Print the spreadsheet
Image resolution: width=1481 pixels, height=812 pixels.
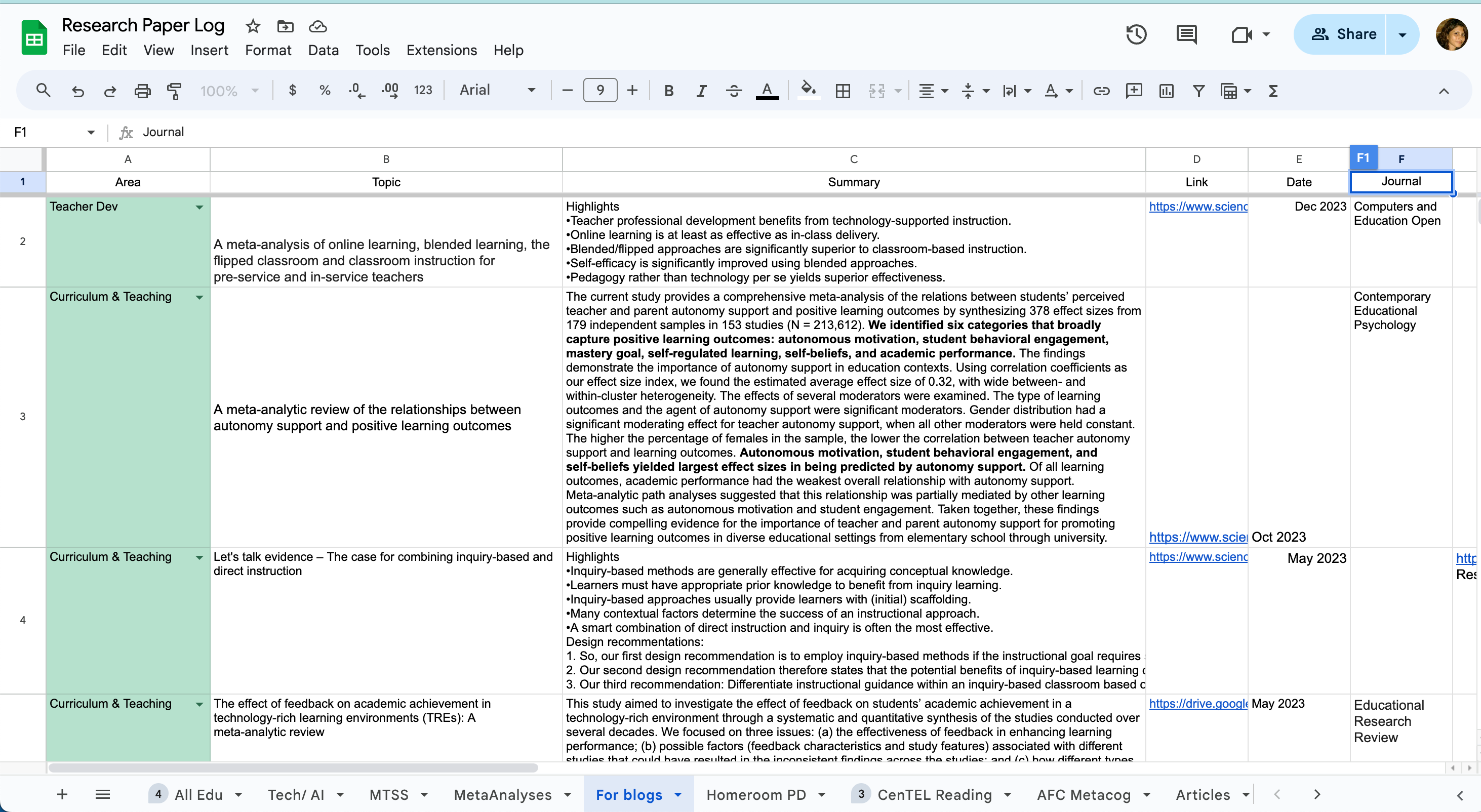click(x=143, y=90)
